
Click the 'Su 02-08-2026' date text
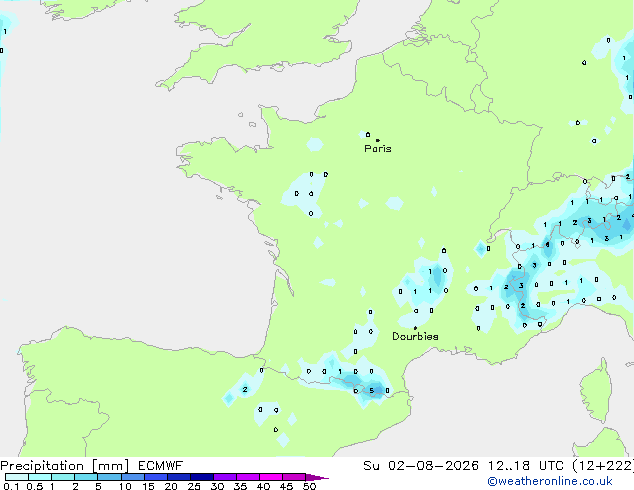click(x=421, y=466)
